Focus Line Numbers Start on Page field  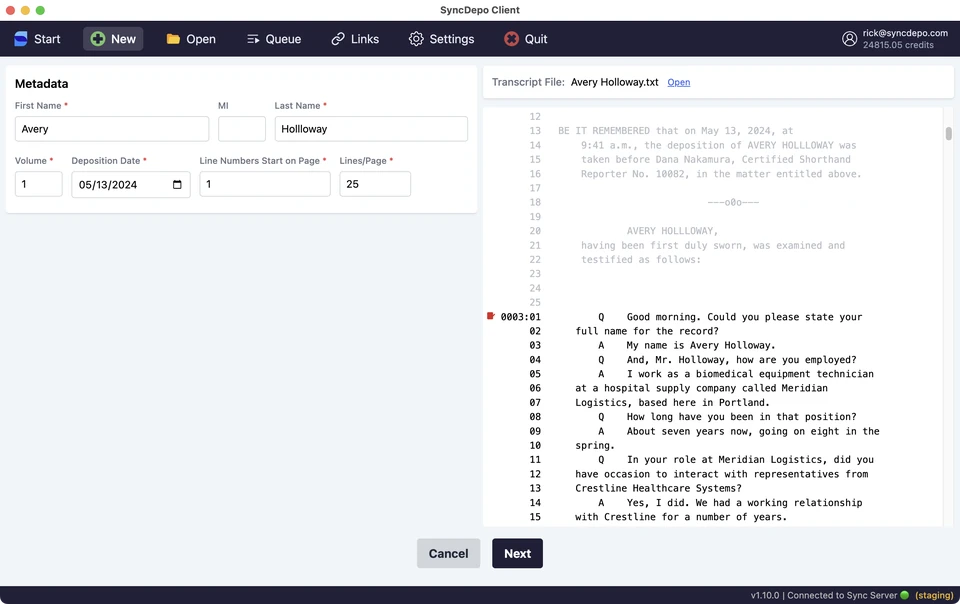click(x=265, y=184)
